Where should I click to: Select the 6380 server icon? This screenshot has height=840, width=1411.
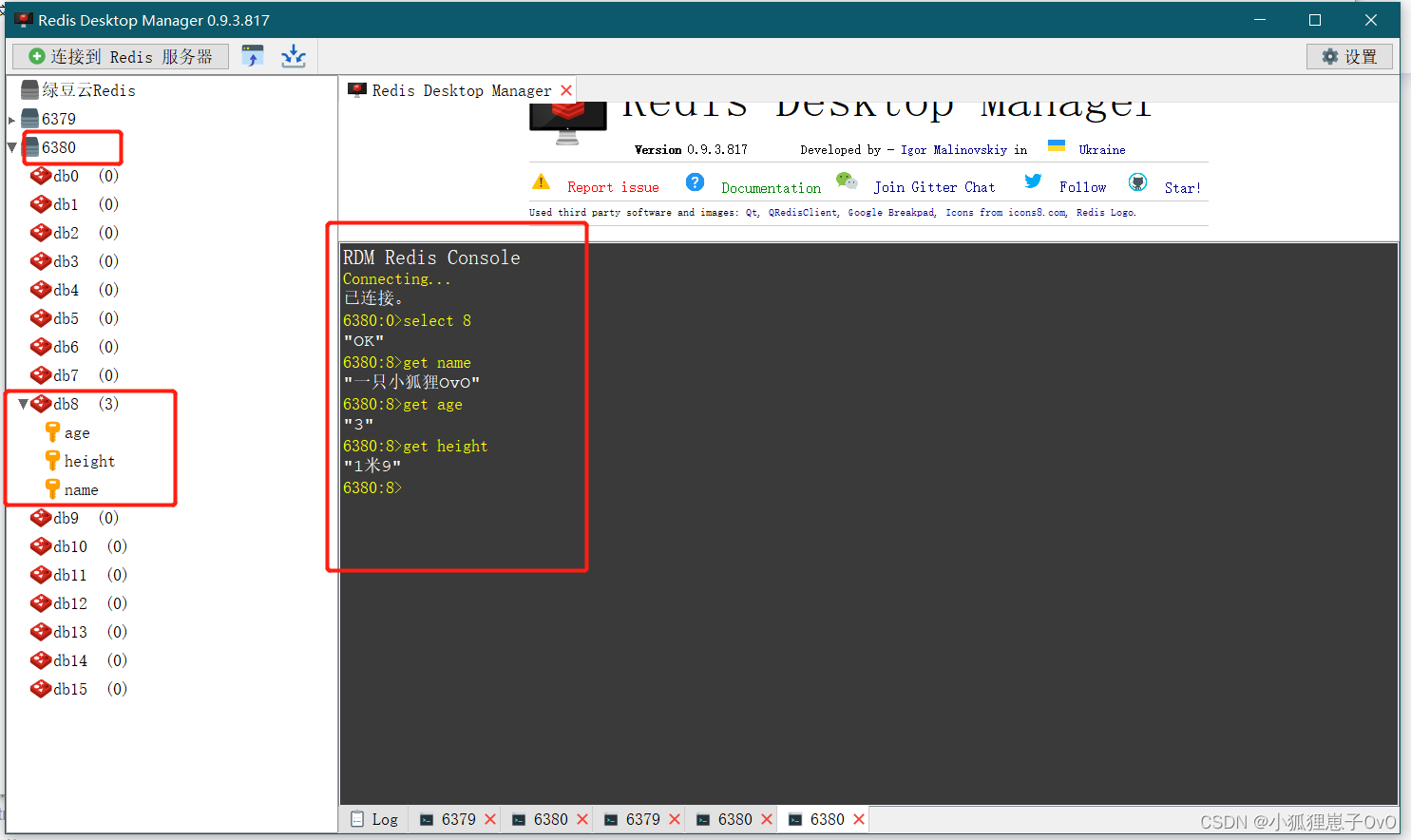[x=30, y=147]
